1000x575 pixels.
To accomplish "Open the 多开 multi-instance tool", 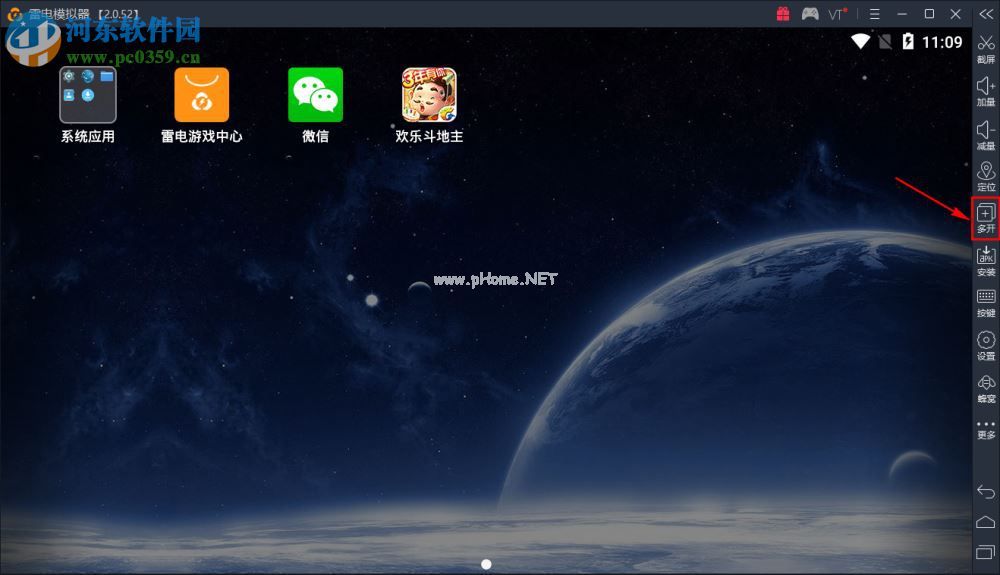I will (986, 219).
